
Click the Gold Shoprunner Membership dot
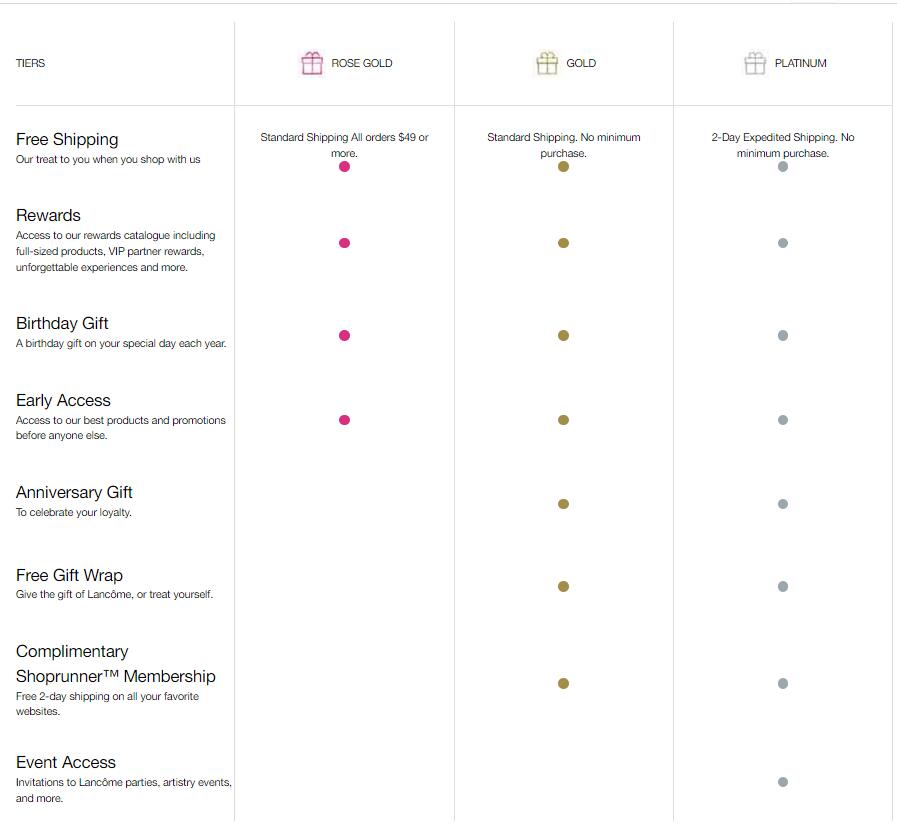pyautogui.click(x=563, y=684)
